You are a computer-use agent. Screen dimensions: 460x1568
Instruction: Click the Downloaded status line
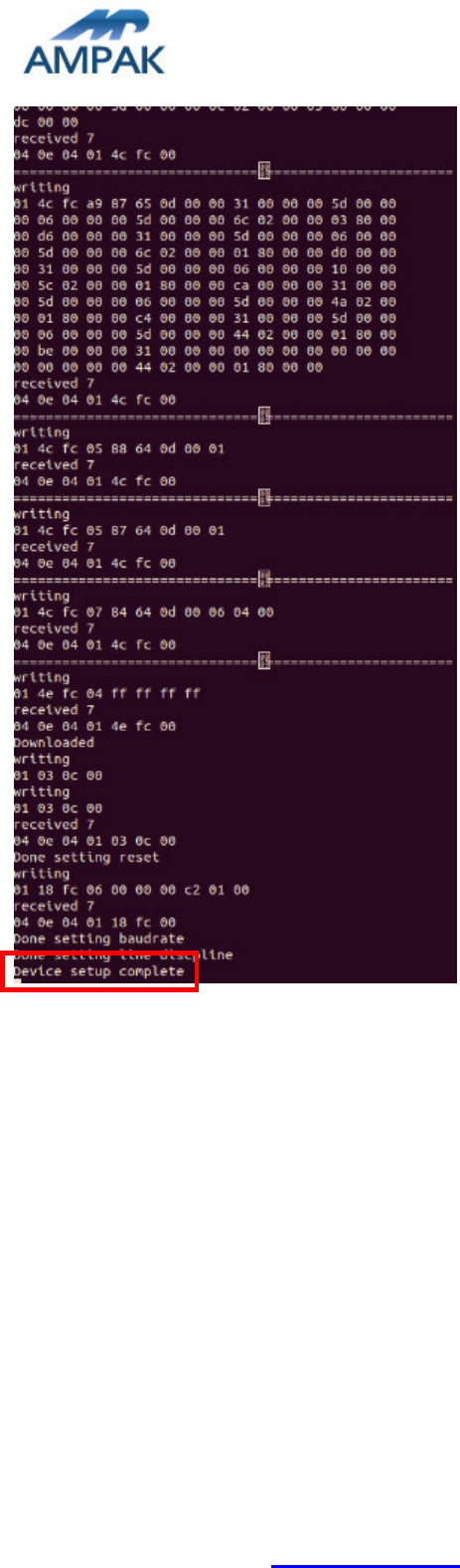click(54, 743)
